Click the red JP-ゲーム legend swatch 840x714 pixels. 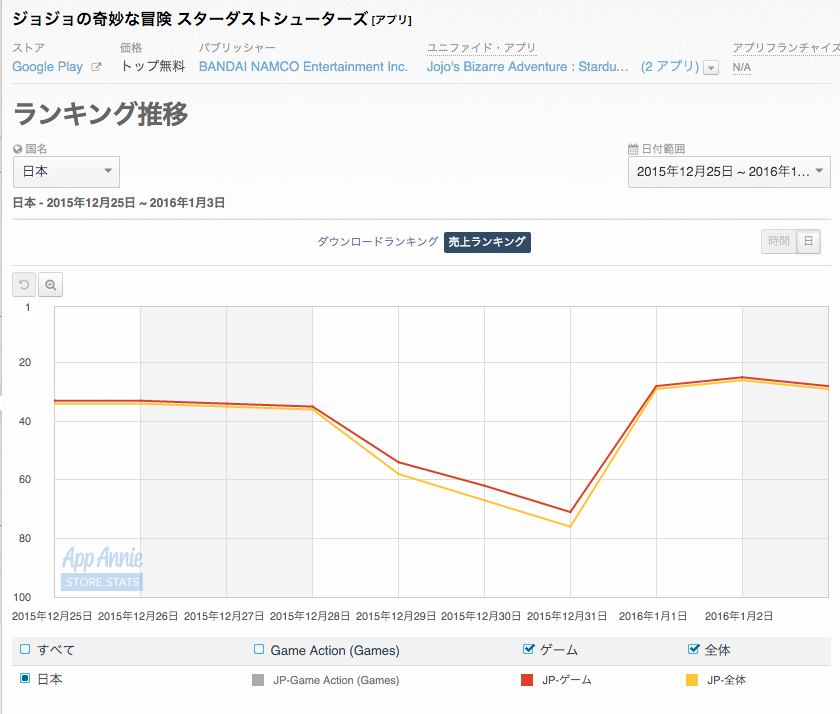[x=527, y=680]
